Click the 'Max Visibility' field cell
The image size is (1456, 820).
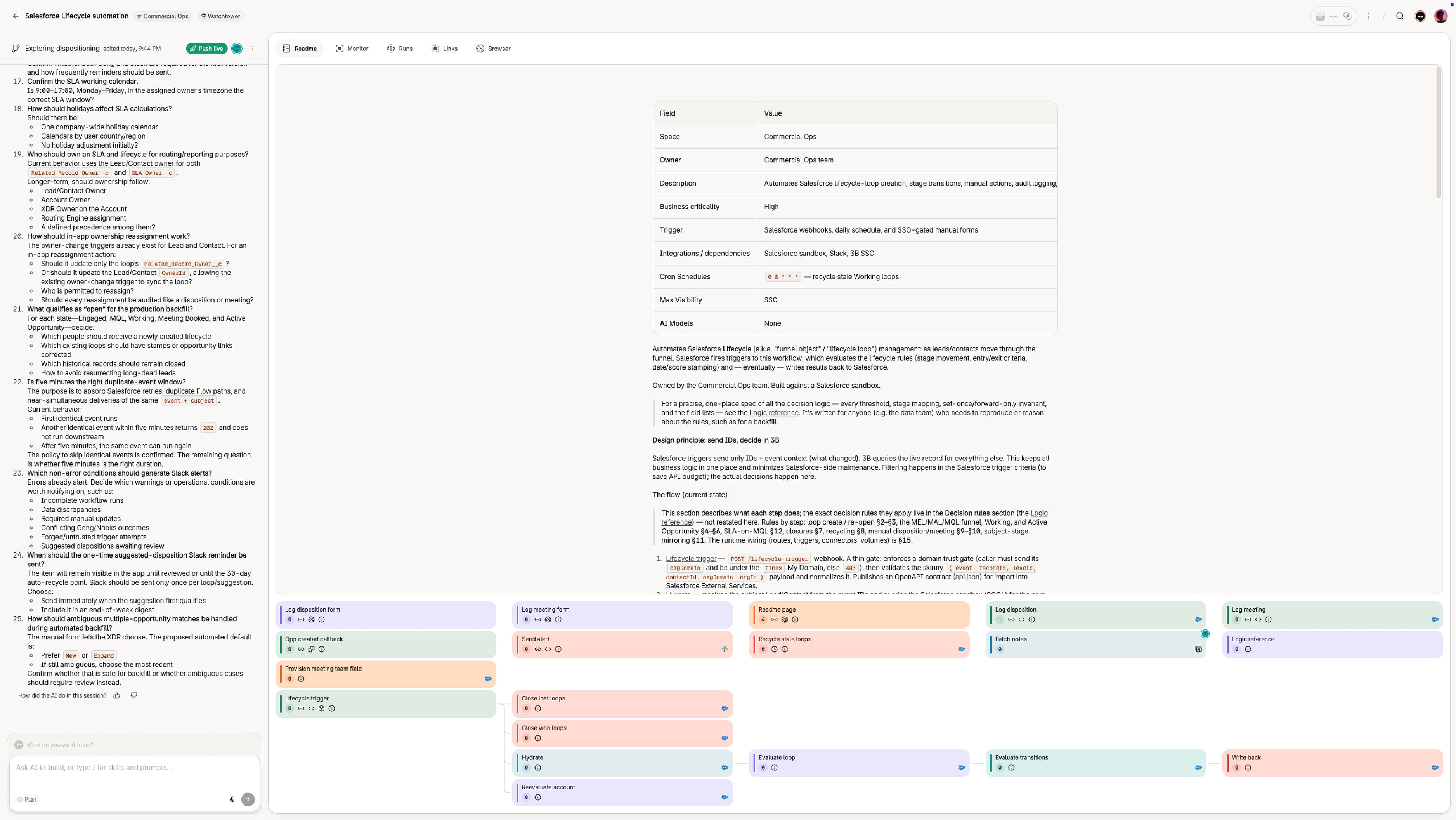705,300
